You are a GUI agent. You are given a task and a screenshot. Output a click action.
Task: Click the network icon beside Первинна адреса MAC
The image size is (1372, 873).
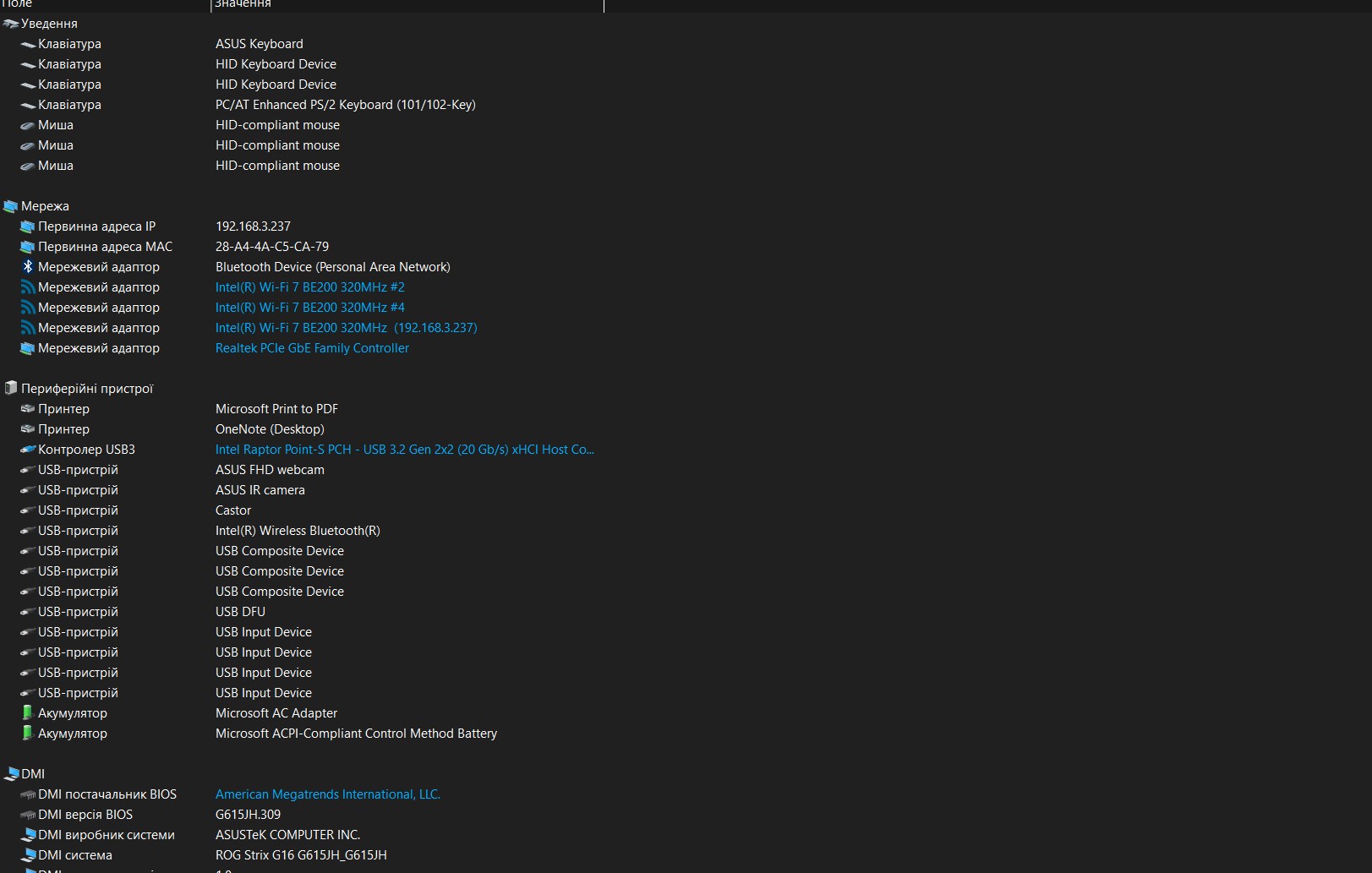[x=28, y=247]
